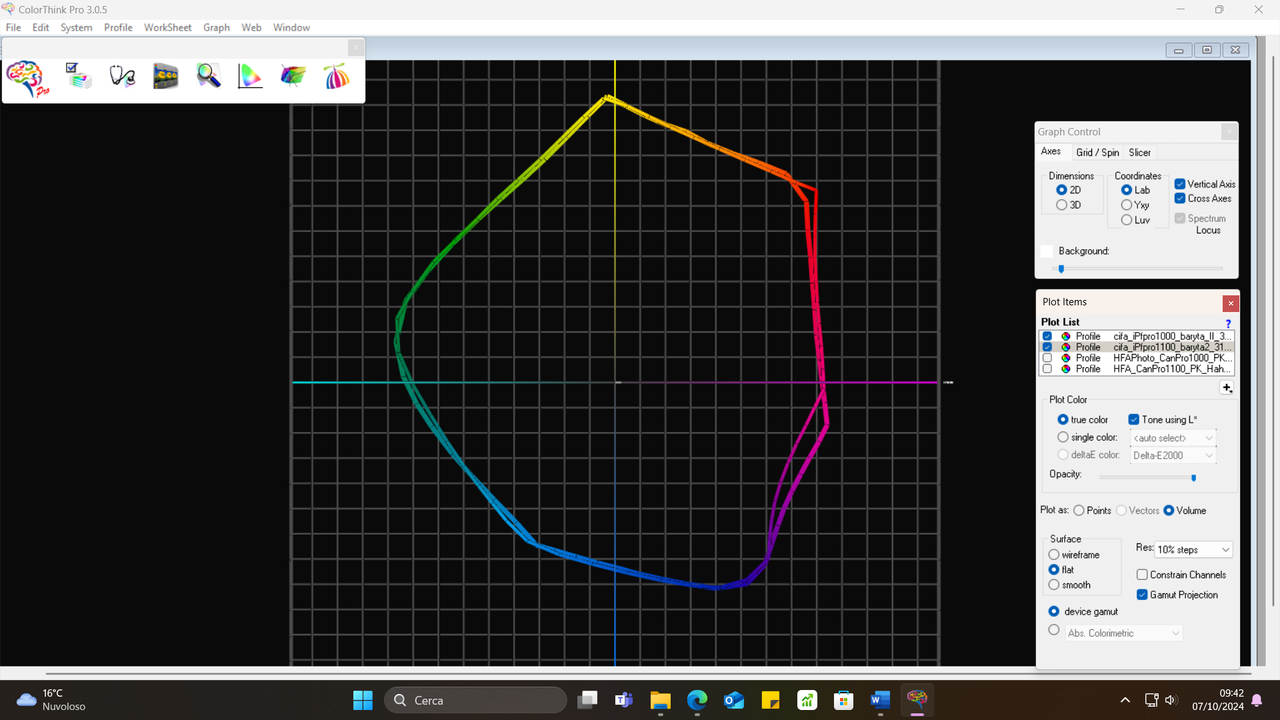The image size is (1280, 720).
Task: Open the Worksheet pinwheel-hat icon
Action: tap(336, 76)
